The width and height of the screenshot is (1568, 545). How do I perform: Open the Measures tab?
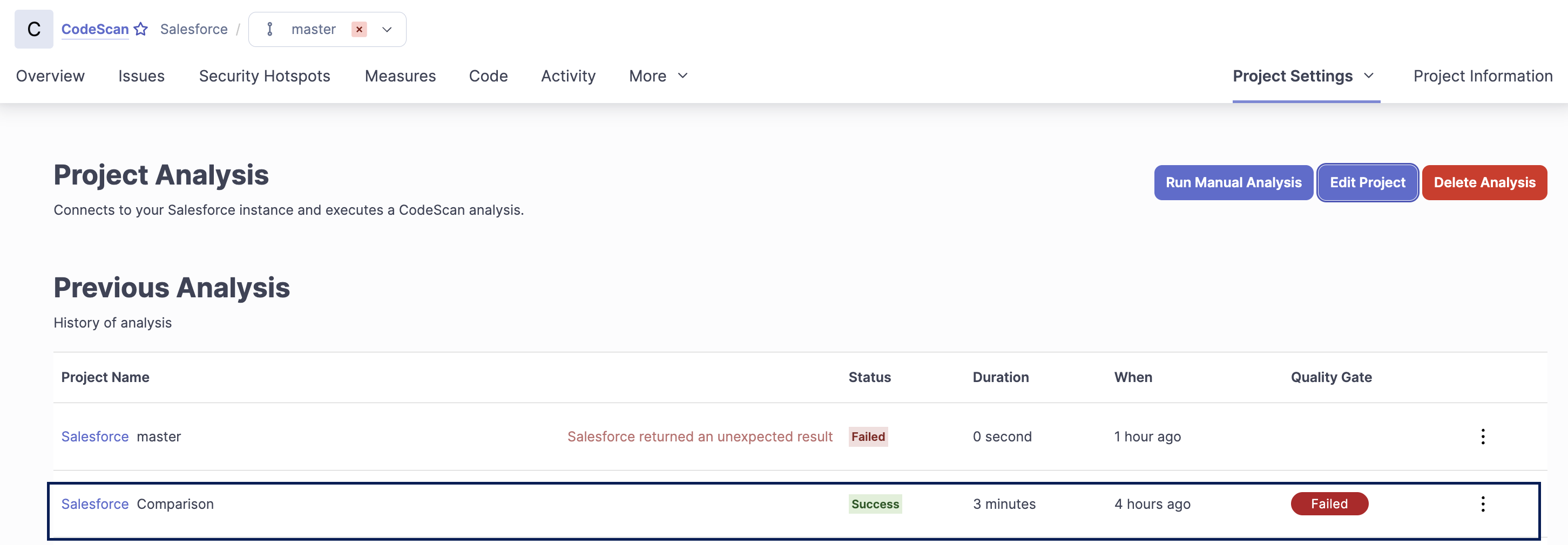click(x=400, y=76)
